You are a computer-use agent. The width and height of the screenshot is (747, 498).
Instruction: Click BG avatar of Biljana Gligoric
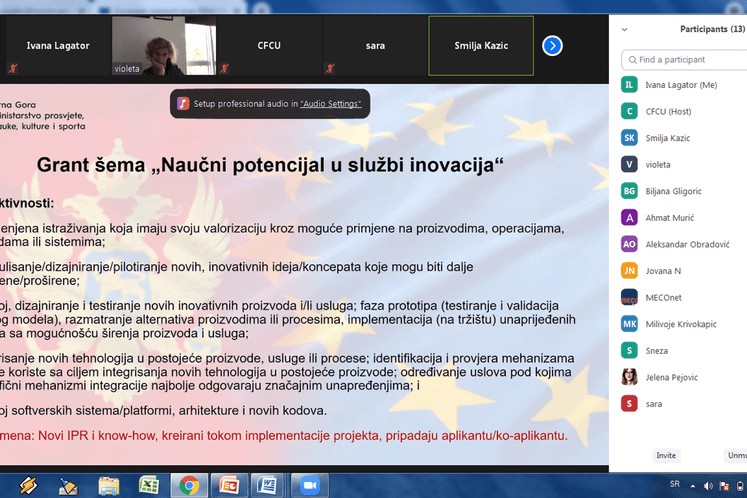click(x=629, y=191)
